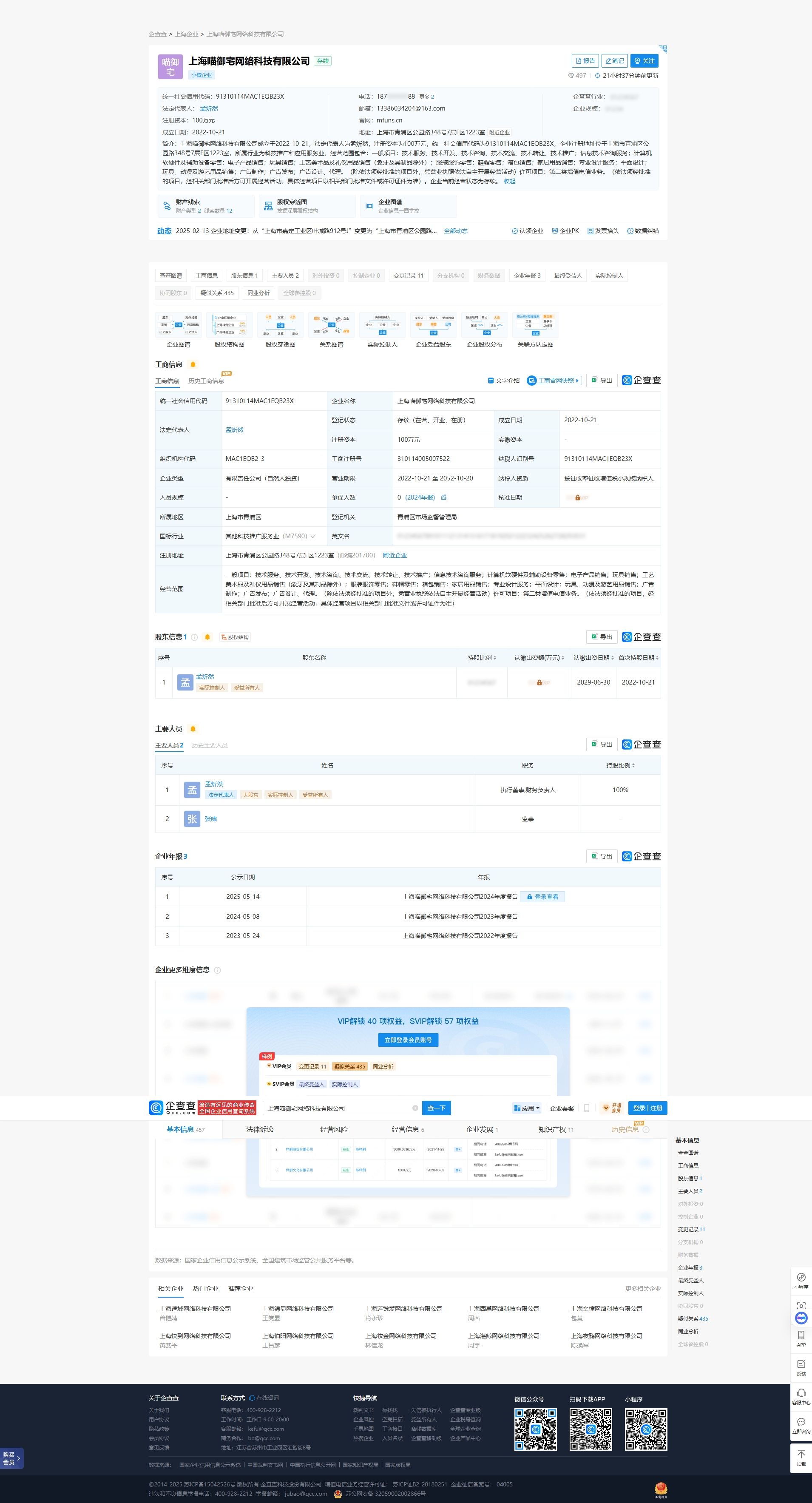Click the 企业PK icon link
The image size is (812, 1503).
click(x=565, y=231)
